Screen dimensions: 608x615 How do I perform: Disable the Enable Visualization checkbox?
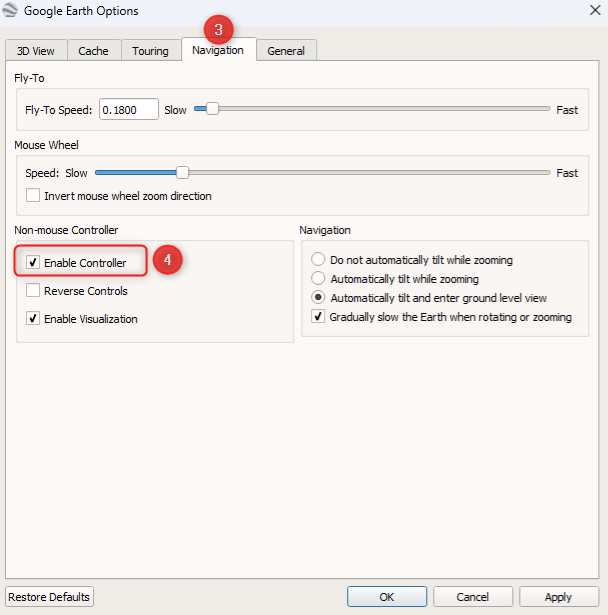point(34,319)
